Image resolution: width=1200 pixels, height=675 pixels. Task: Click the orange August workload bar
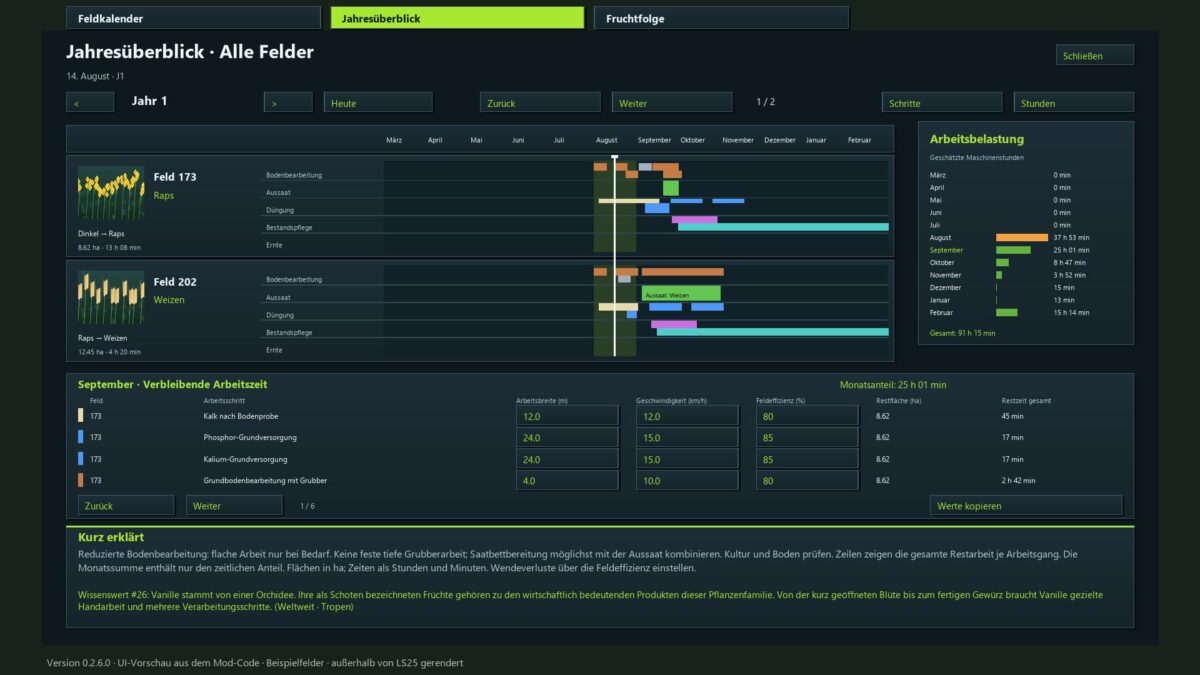[1022, 238]
